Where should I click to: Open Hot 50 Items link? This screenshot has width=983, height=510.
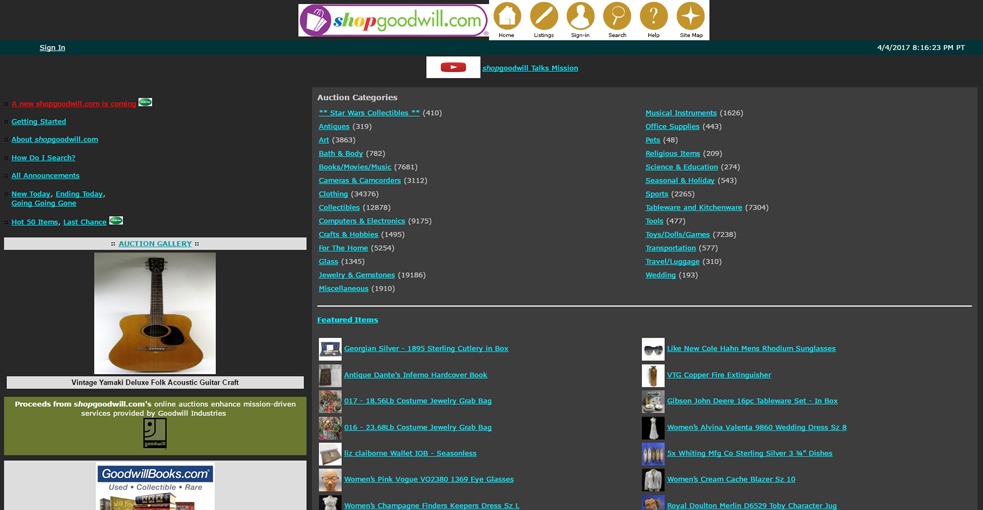coord(34,222)
